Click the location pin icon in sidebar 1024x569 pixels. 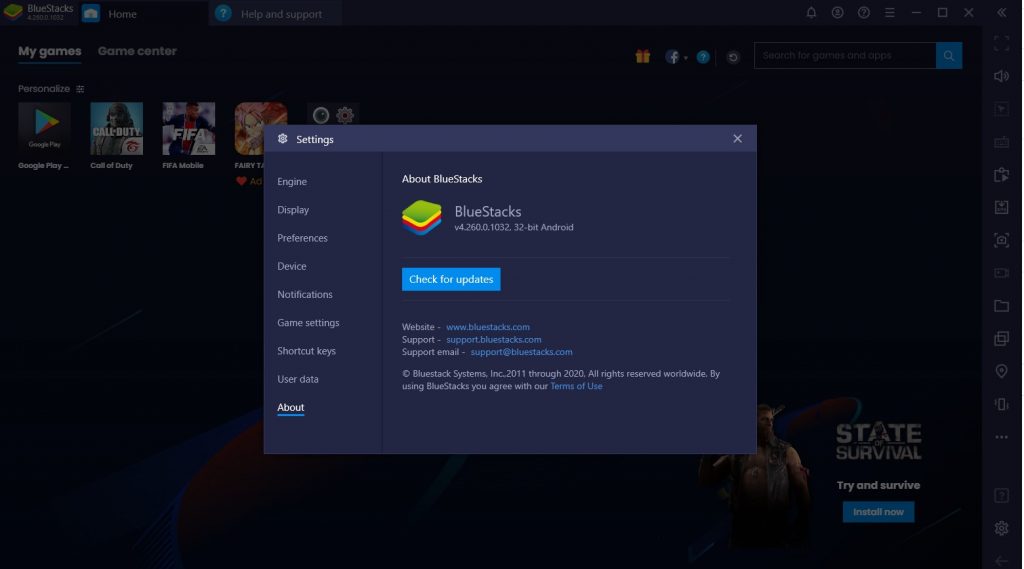pyautogui.click(x=1001, y=371)
